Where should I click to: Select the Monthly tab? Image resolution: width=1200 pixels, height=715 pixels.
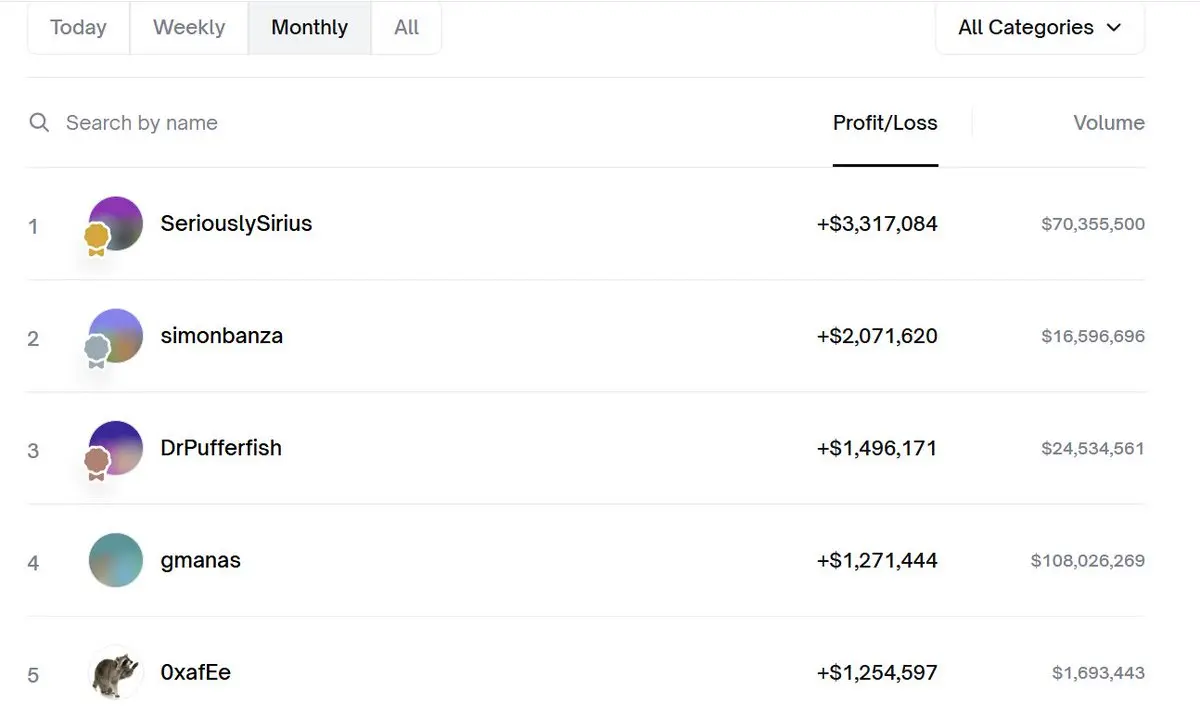click(309, 27)
